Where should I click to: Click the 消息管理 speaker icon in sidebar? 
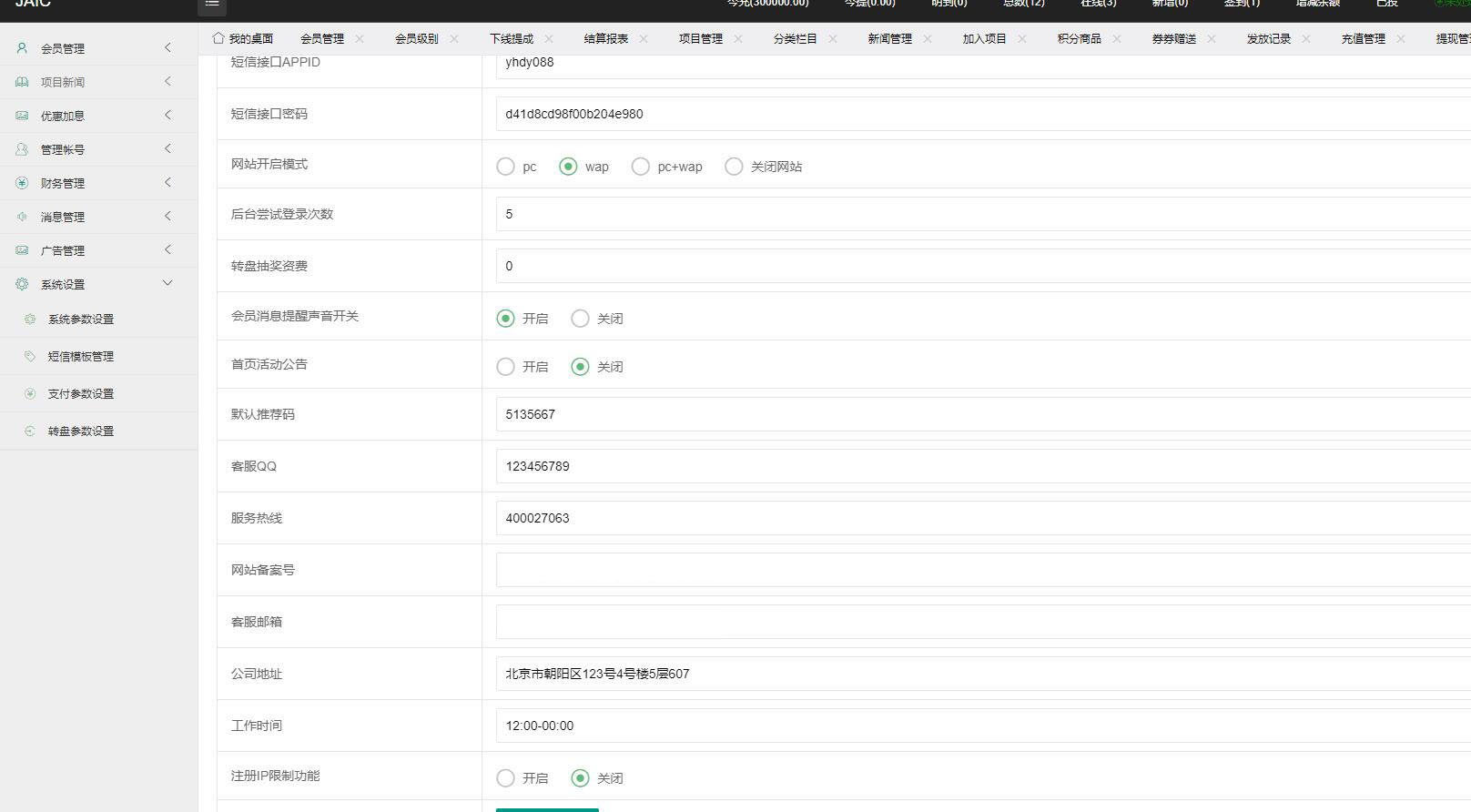coord(22,217)
